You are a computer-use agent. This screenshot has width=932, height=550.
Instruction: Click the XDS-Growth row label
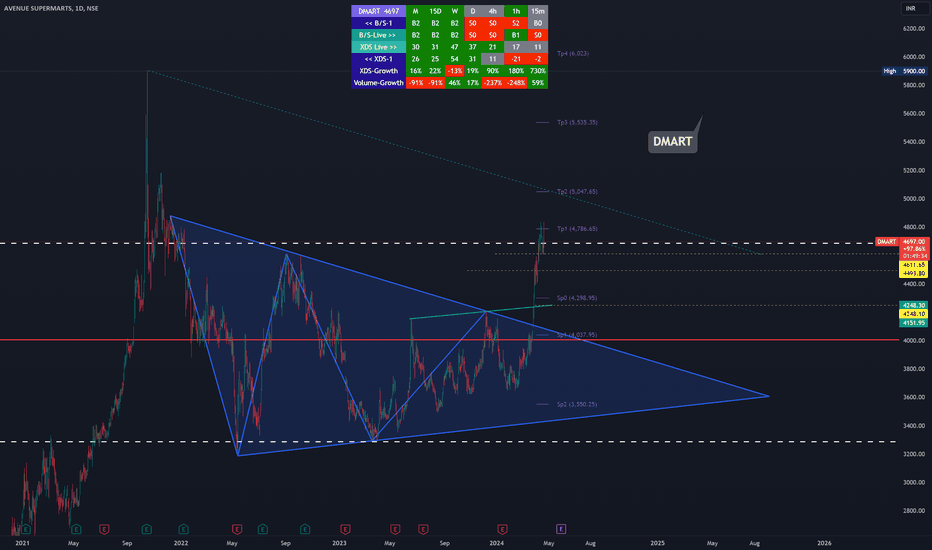point(379,71)
